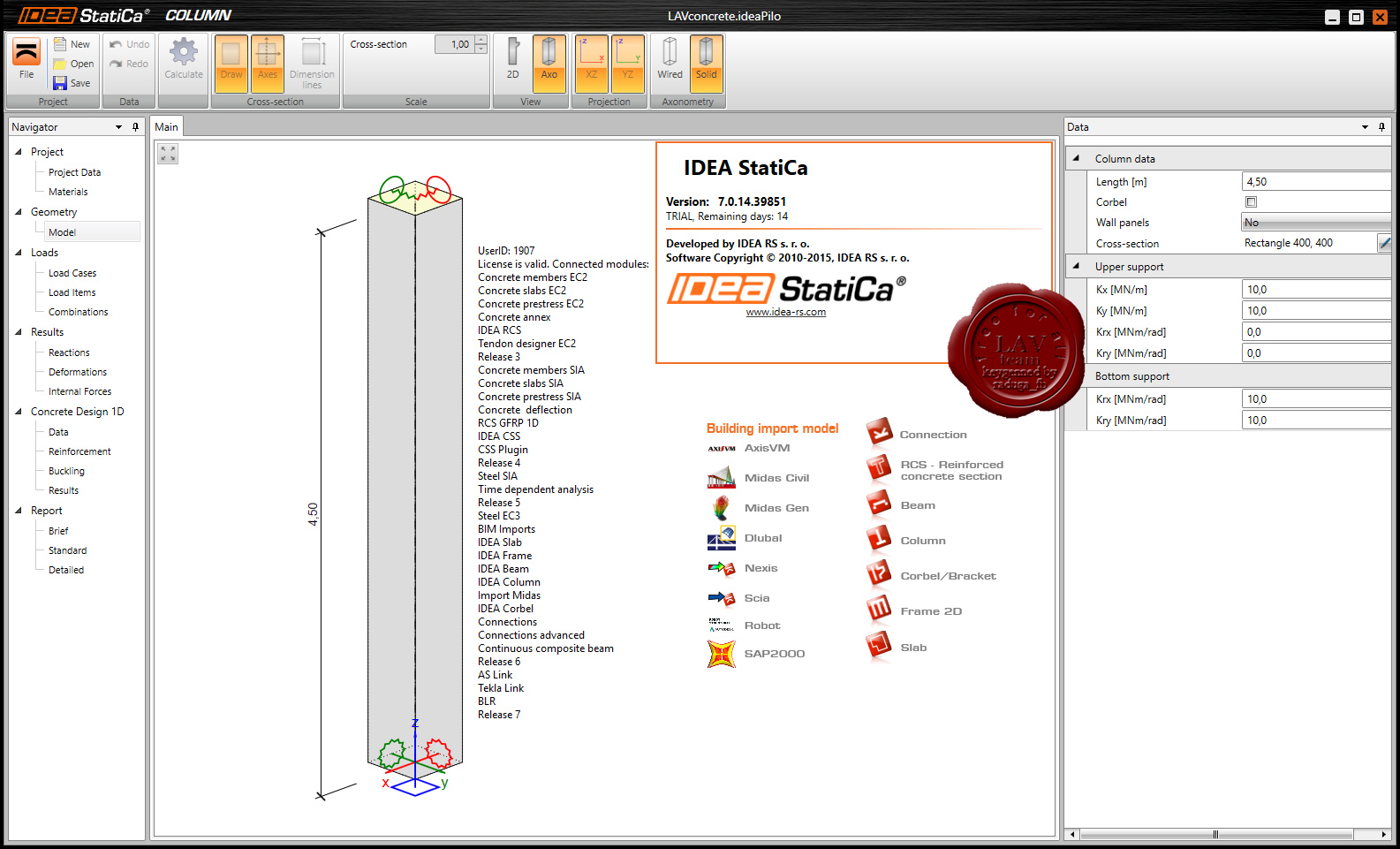Toggle cross-section Axes display

coord(268,64)
